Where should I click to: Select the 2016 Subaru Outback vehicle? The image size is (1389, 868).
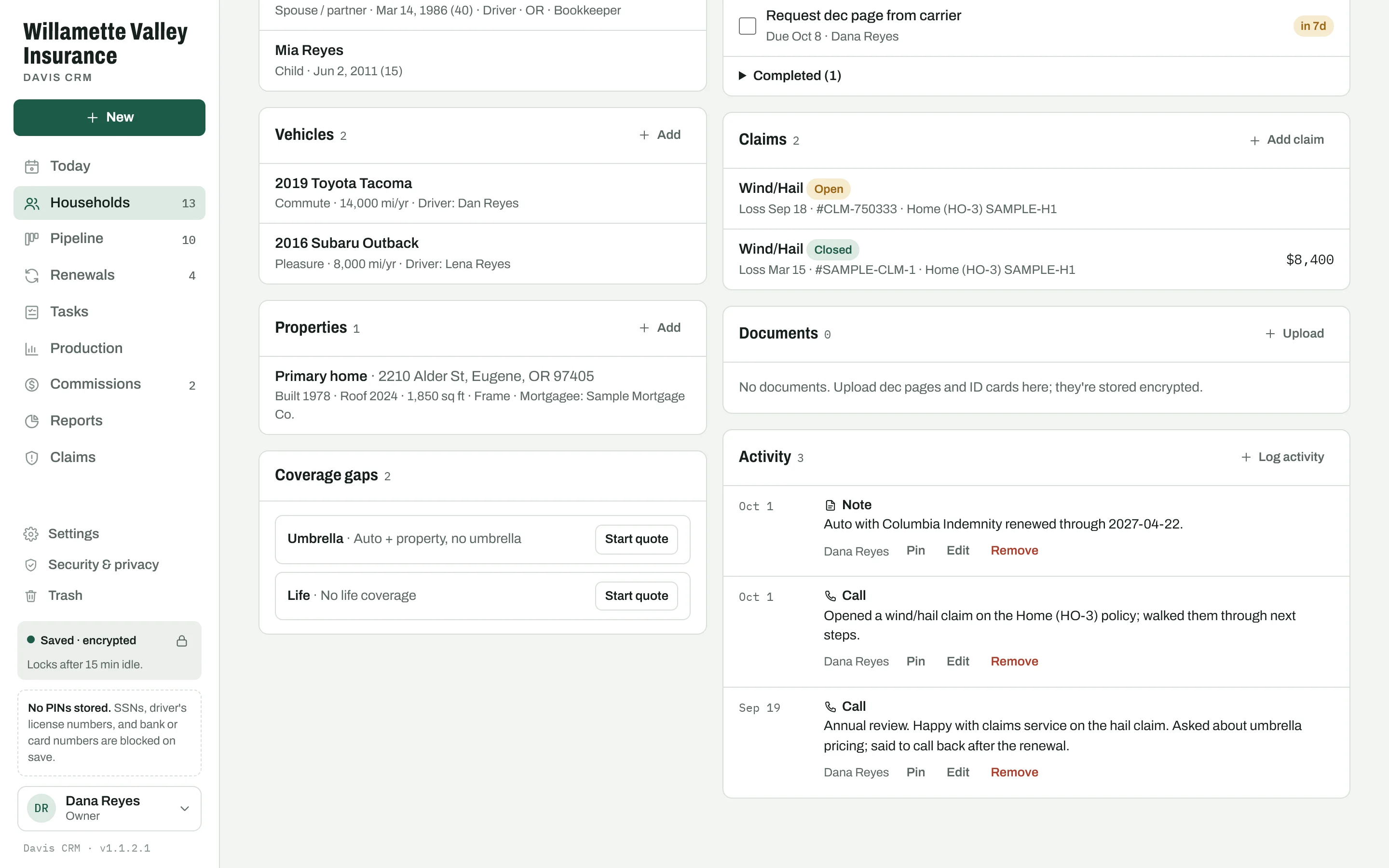[482, 254]
